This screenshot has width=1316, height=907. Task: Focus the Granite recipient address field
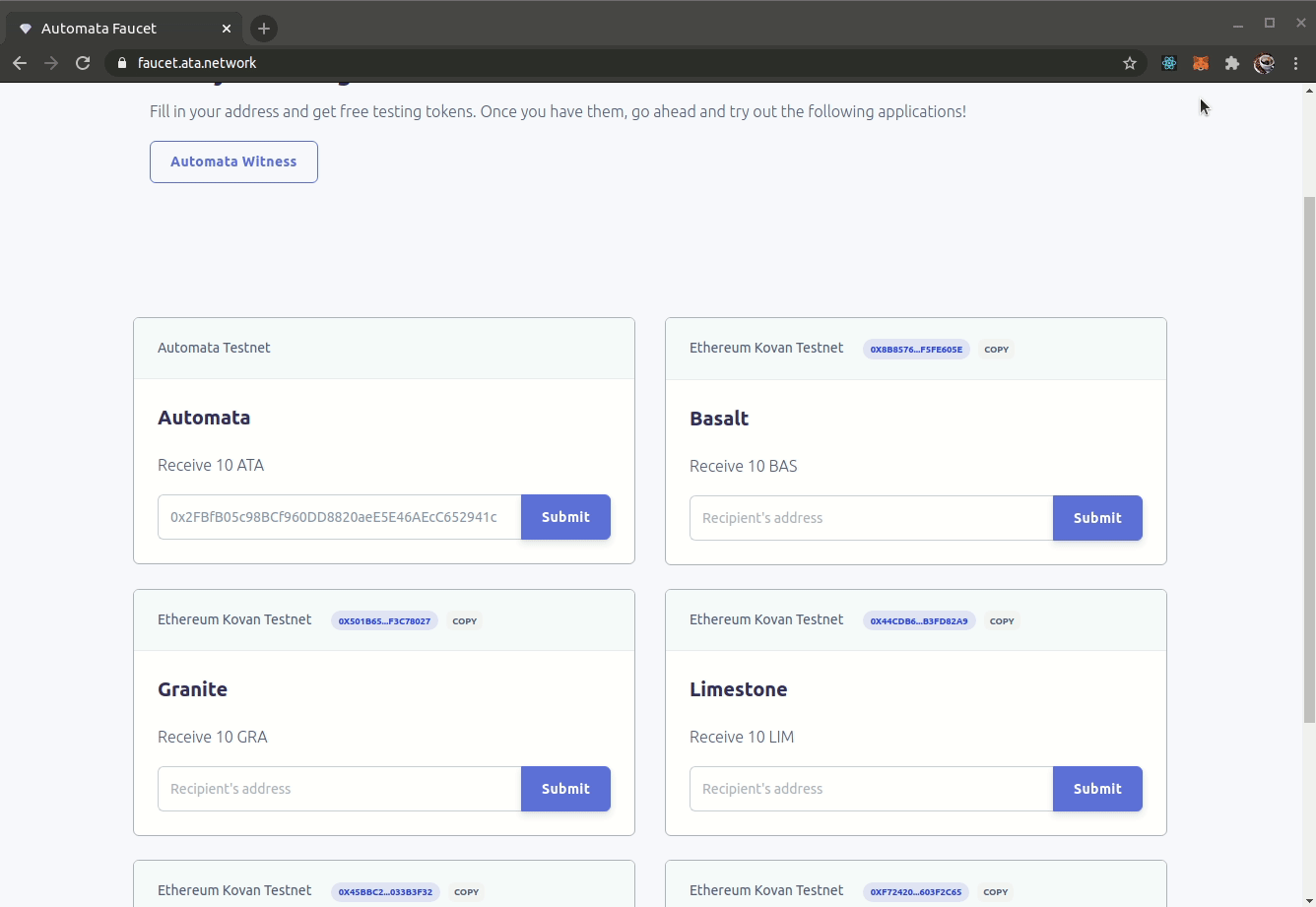click(339, 789)
